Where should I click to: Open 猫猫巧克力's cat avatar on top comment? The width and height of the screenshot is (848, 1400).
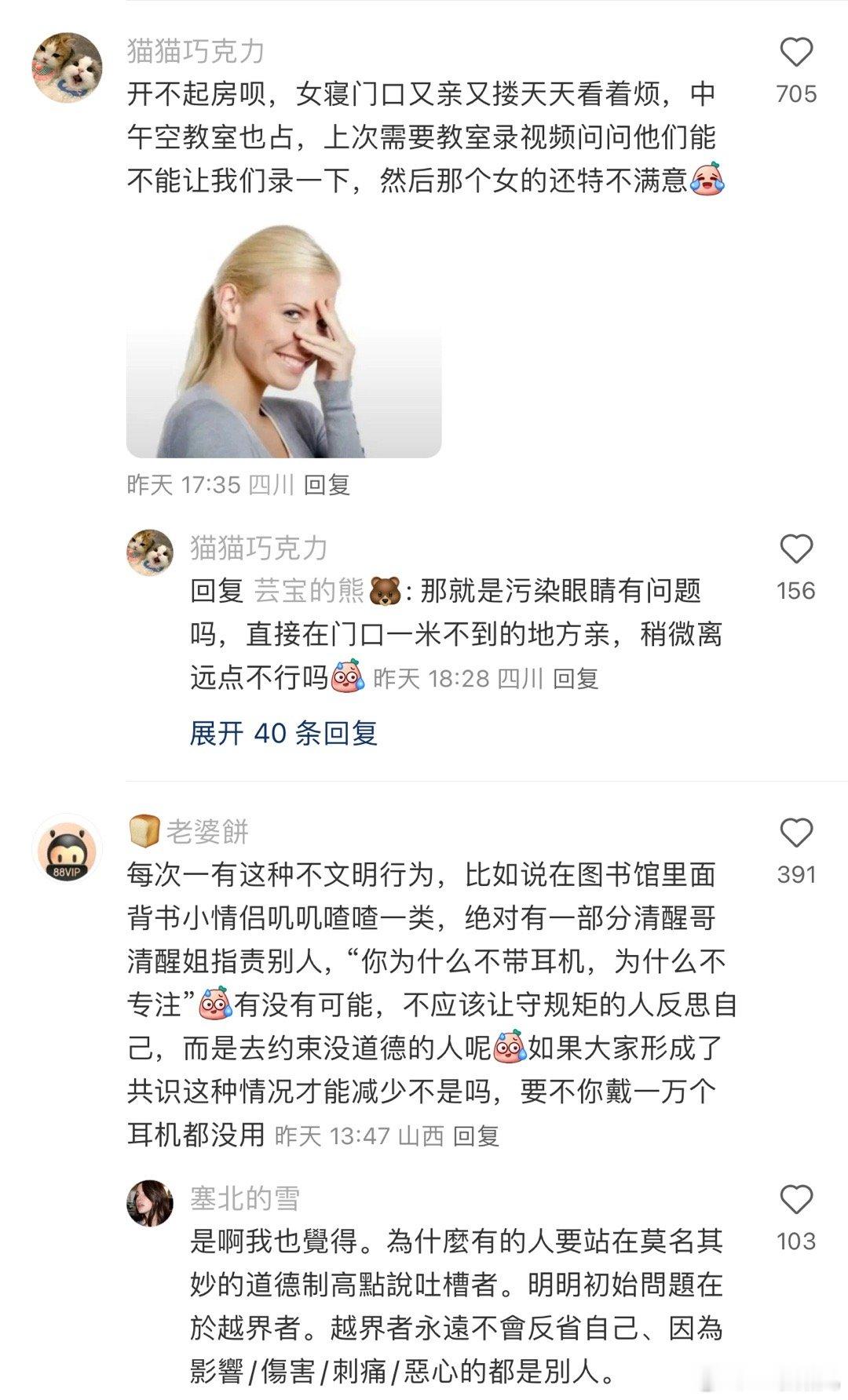coord(67,67)
